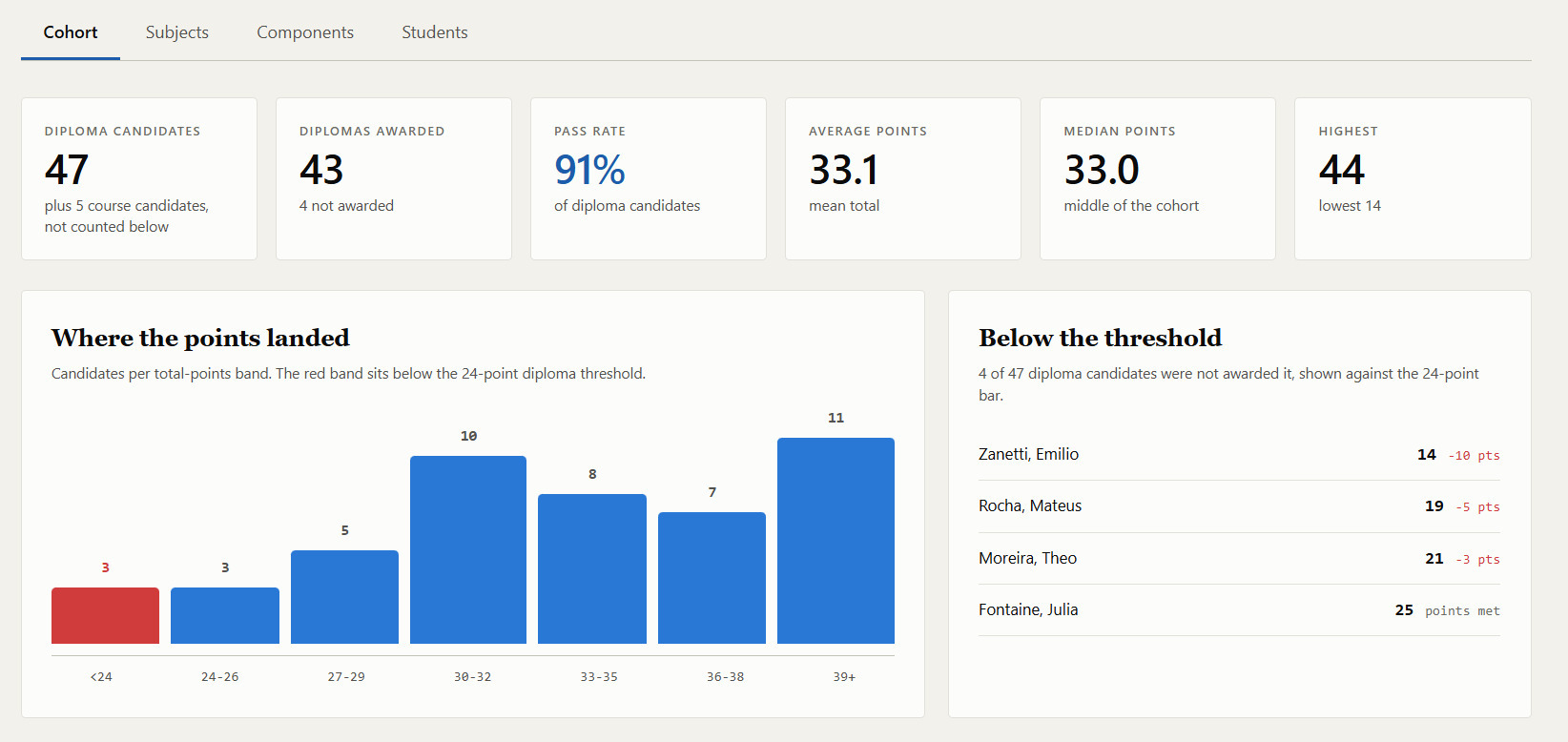Click the '-5 pts' shortfall label
This screenshot has width=1568, height=742.
(x=1477, y=507)
